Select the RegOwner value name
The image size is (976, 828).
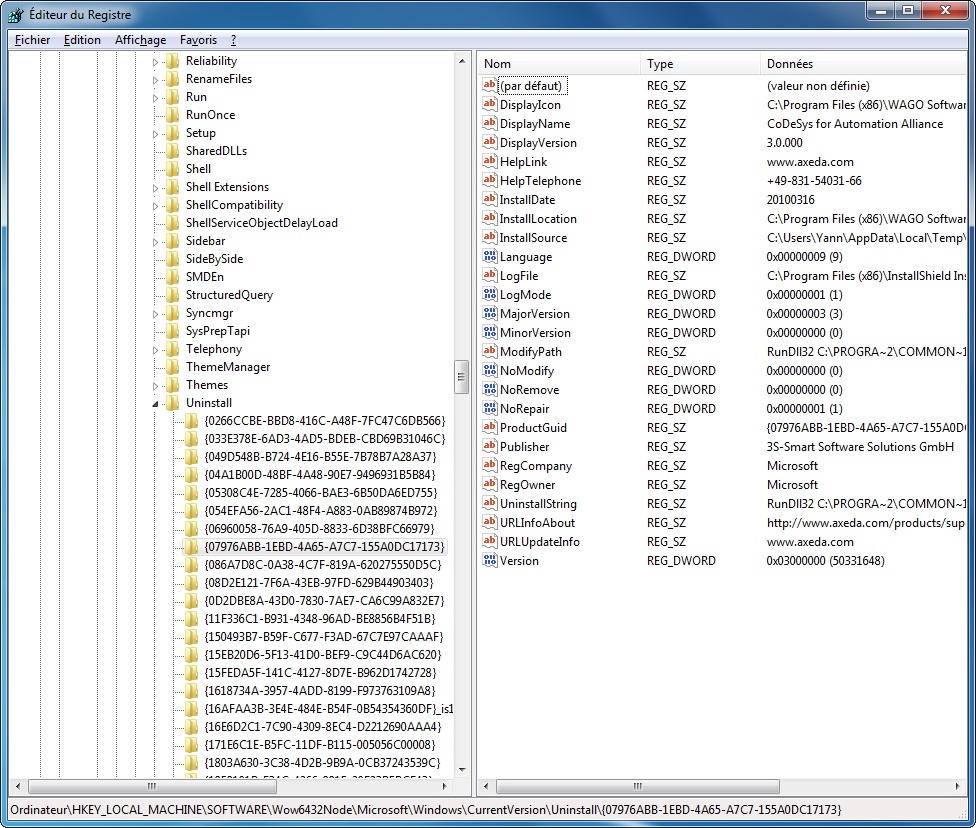(x=528, y=484)
